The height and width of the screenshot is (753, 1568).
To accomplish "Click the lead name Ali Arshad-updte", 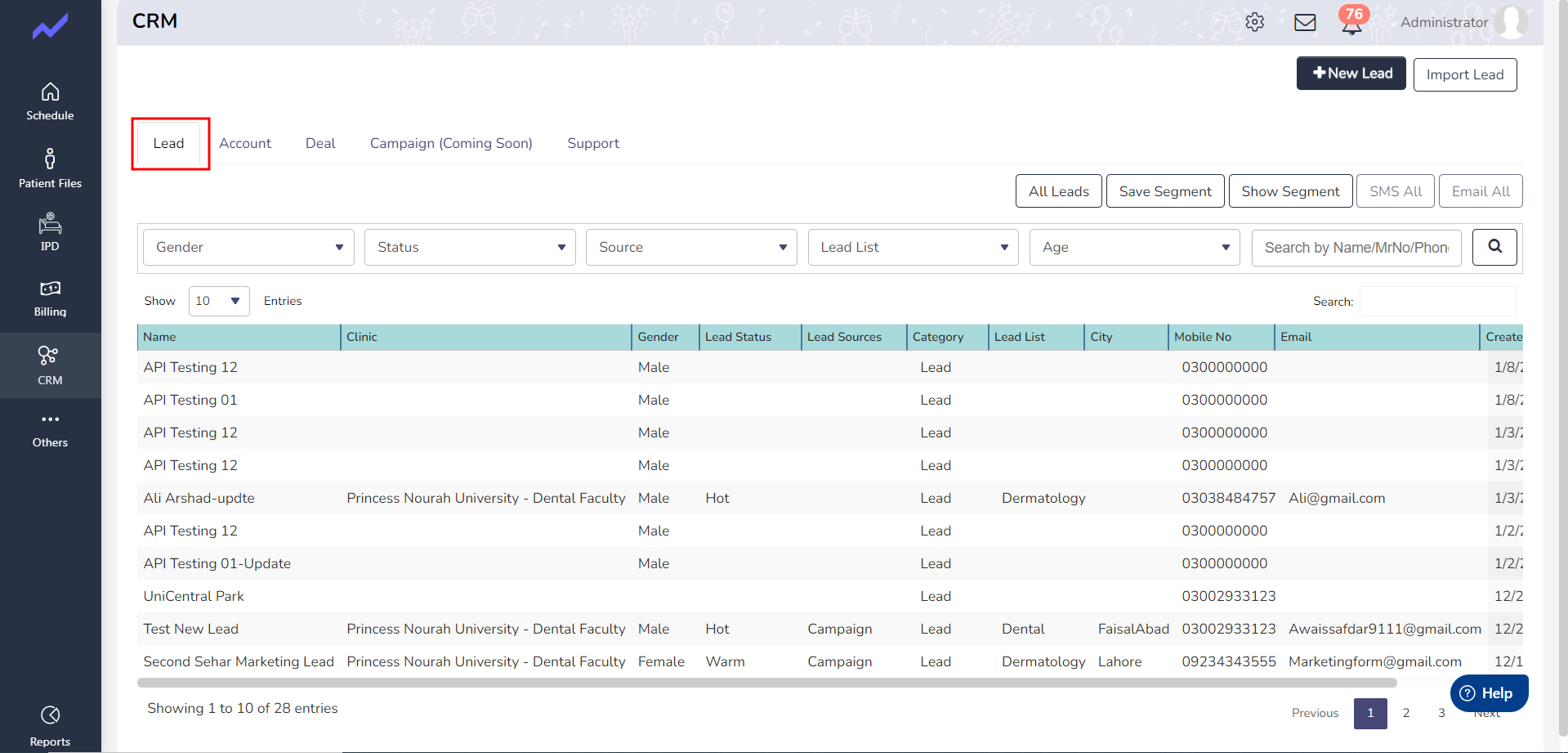I will (x=199, y=498).
